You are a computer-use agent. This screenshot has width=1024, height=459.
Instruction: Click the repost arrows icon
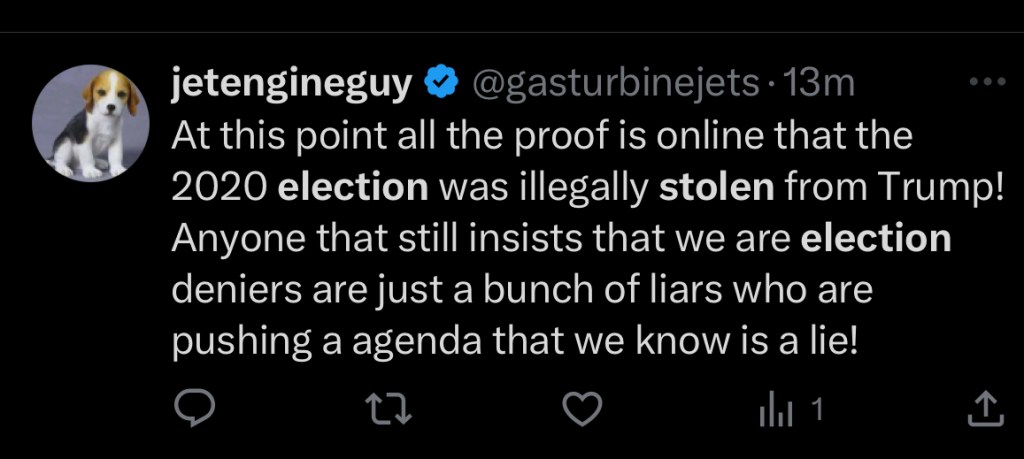point(386,407)
